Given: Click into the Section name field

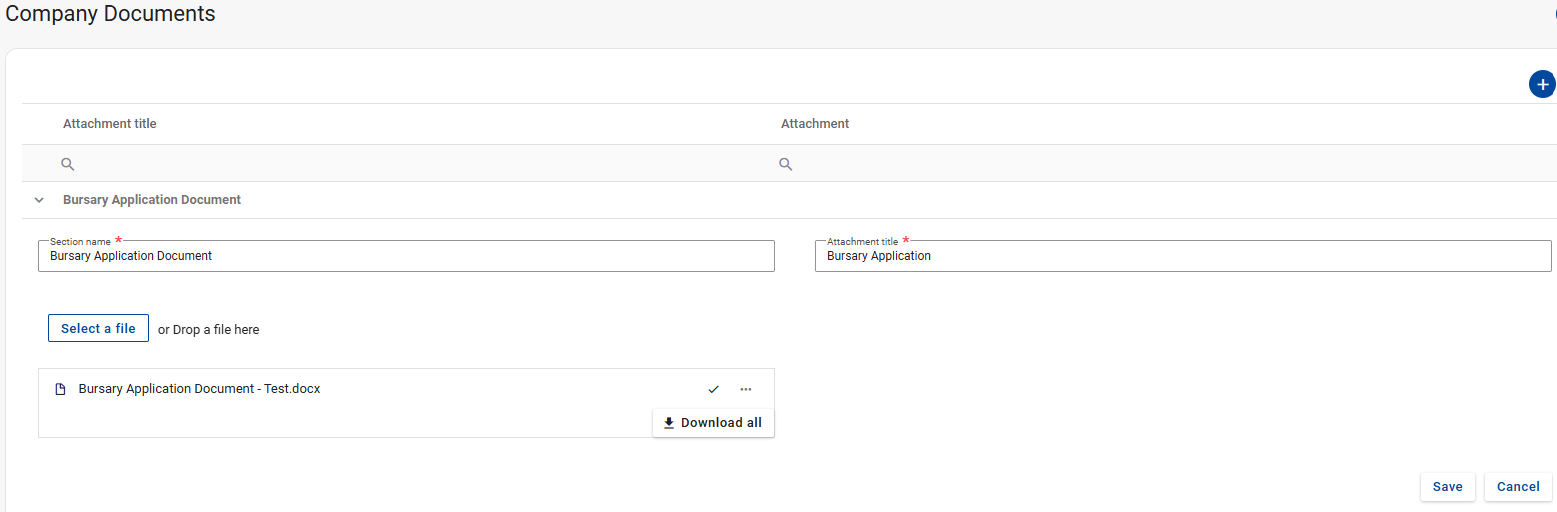Looking at the screenshot, I should [406, 256].
